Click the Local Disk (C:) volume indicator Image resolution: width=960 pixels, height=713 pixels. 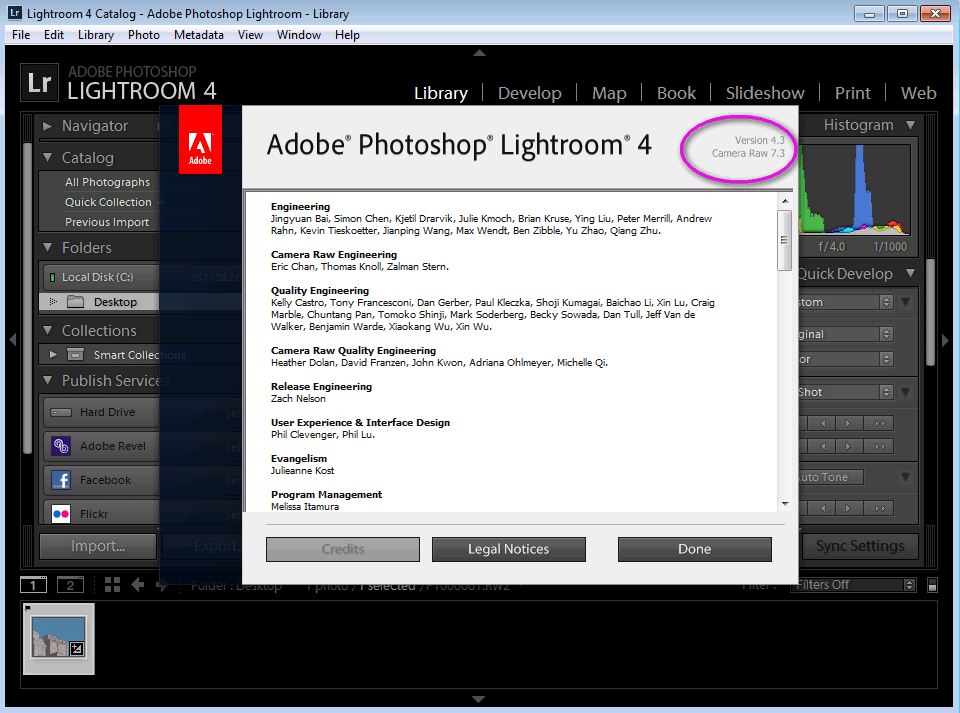[52, 277]
